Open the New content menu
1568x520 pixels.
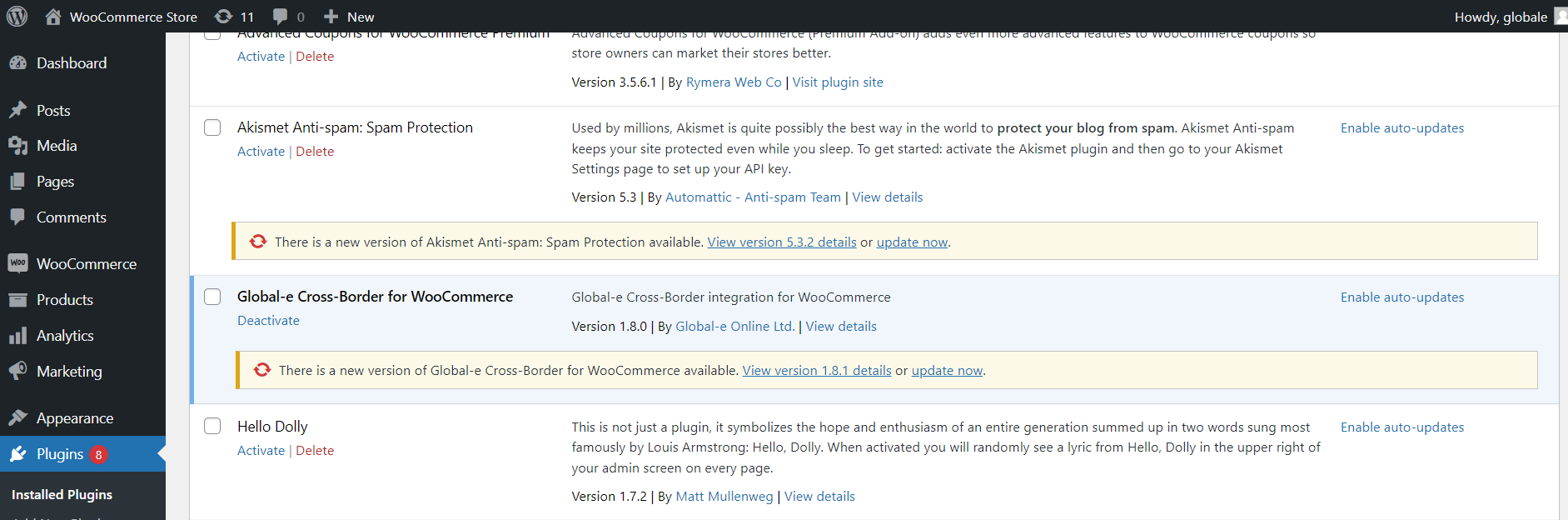361,17
